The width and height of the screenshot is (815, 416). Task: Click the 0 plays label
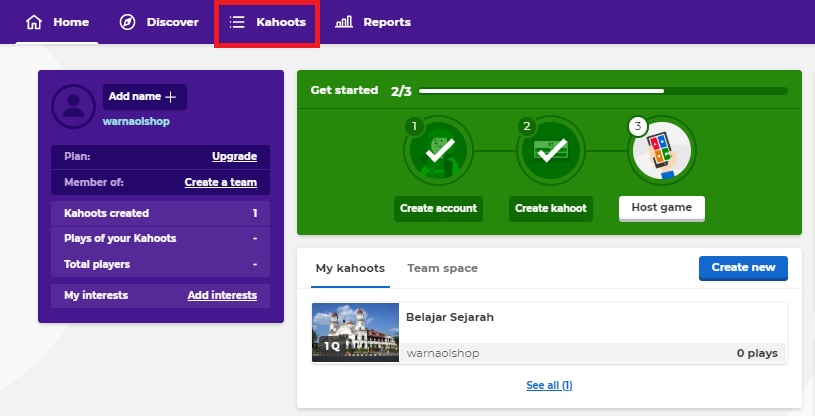click(757, 353)
